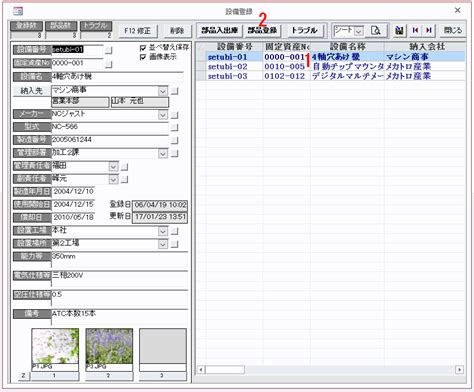Click image slot button 2

[x=109, y=376]
